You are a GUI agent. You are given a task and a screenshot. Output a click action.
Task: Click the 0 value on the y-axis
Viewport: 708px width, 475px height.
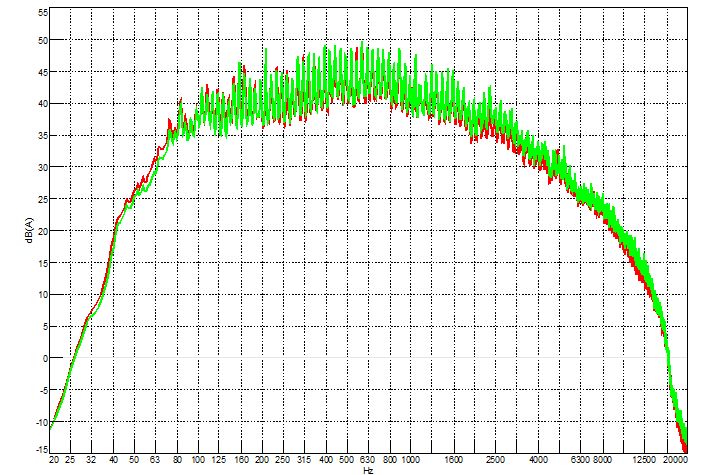coord(43,358)
